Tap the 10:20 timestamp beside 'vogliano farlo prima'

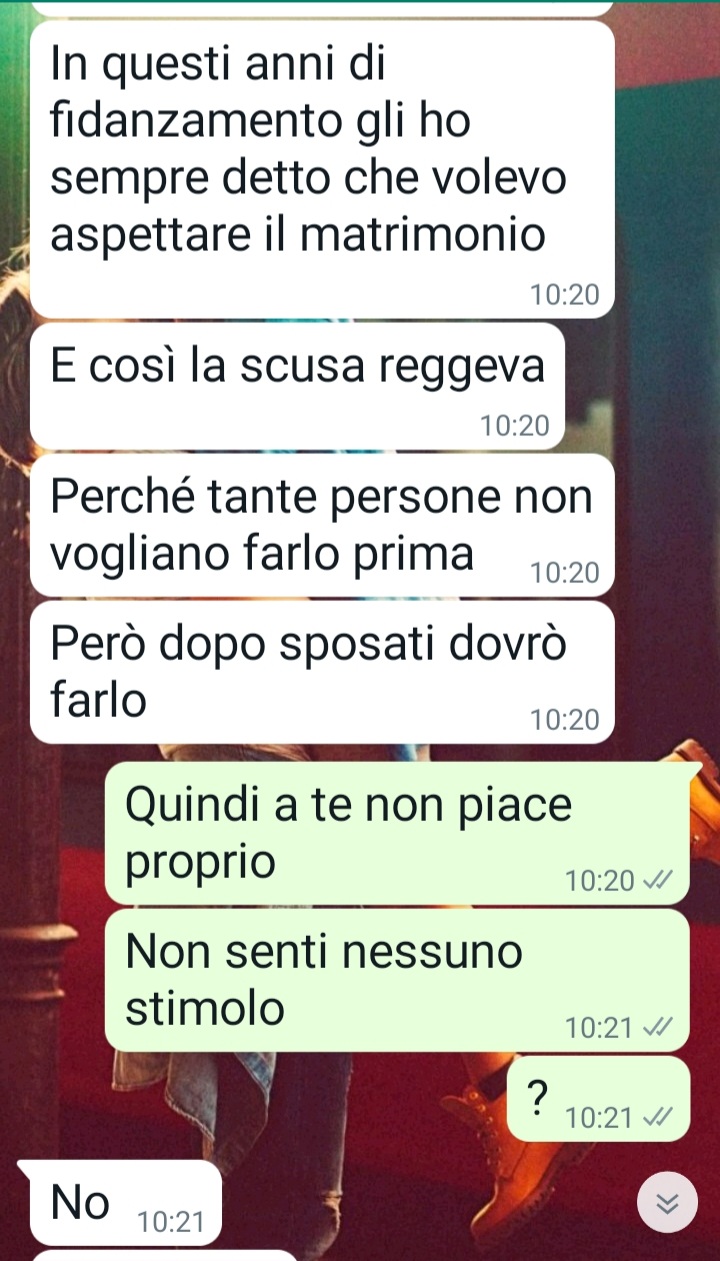[x=565, y=573]
